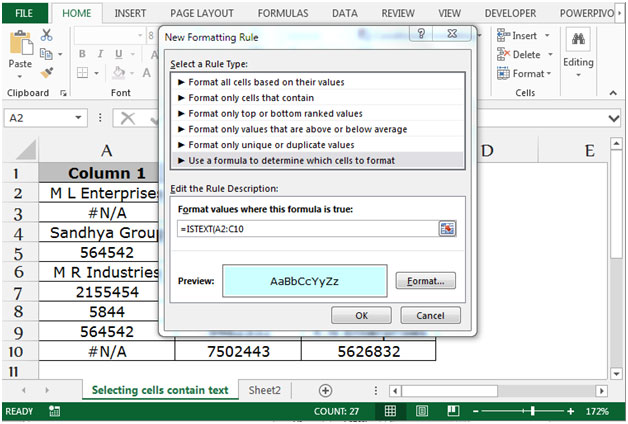Switch to the INSERT tab
Image resolution: width=628 pixels, height=424 pixels.
coord(130,13)
